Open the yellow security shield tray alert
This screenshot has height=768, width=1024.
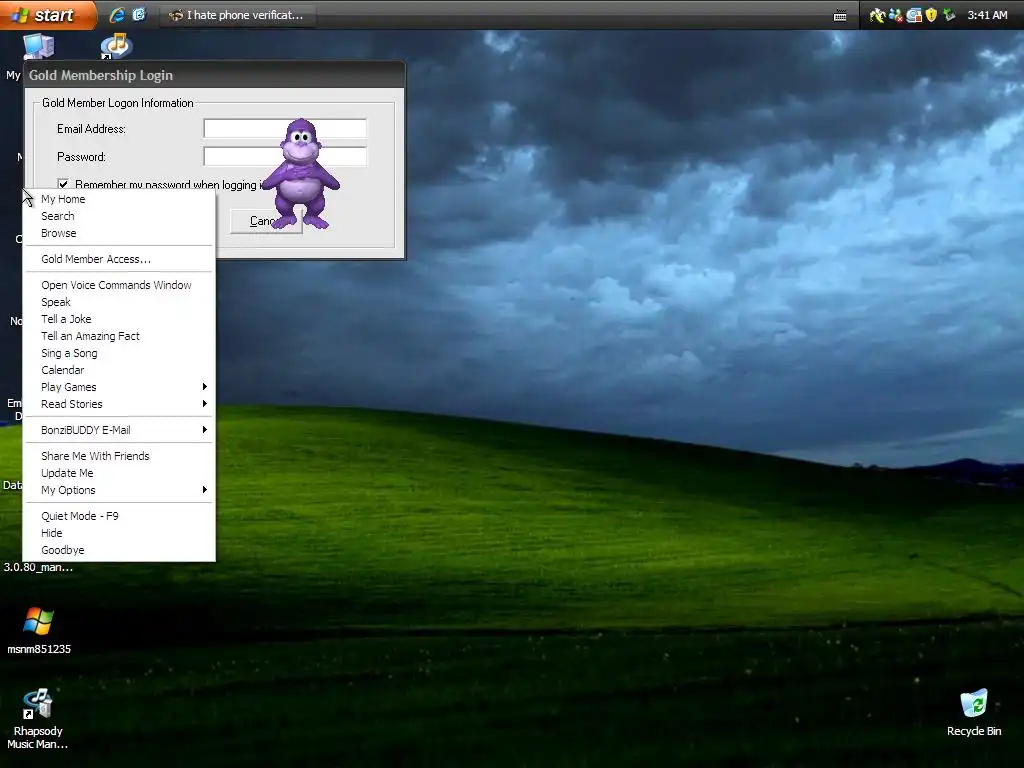click(x=931, y=15)
